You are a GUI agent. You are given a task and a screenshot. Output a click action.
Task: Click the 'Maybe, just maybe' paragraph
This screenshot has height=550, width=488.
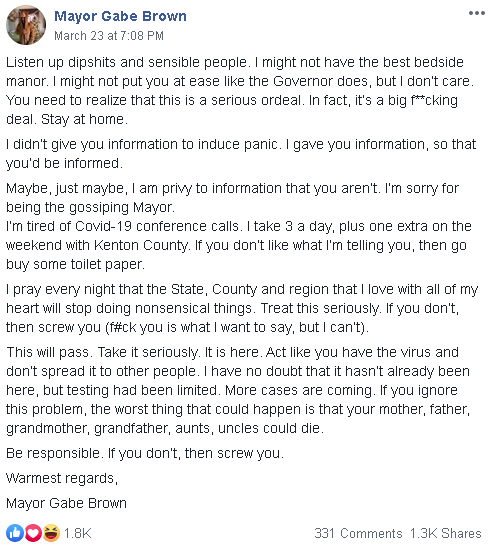click(232, 198)
